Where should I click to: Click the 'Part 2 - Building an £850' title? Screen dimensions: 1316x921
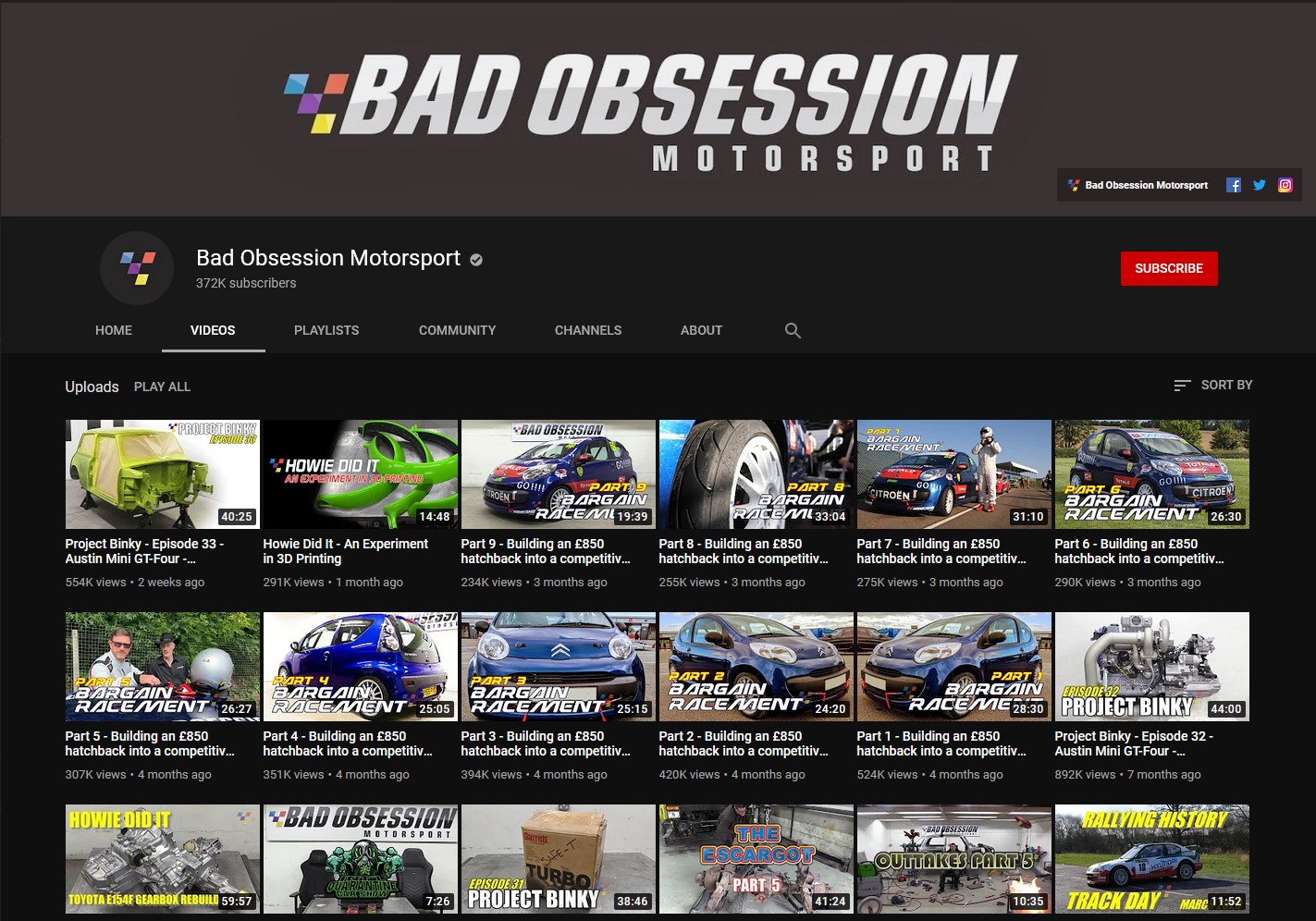coord(744,743)
